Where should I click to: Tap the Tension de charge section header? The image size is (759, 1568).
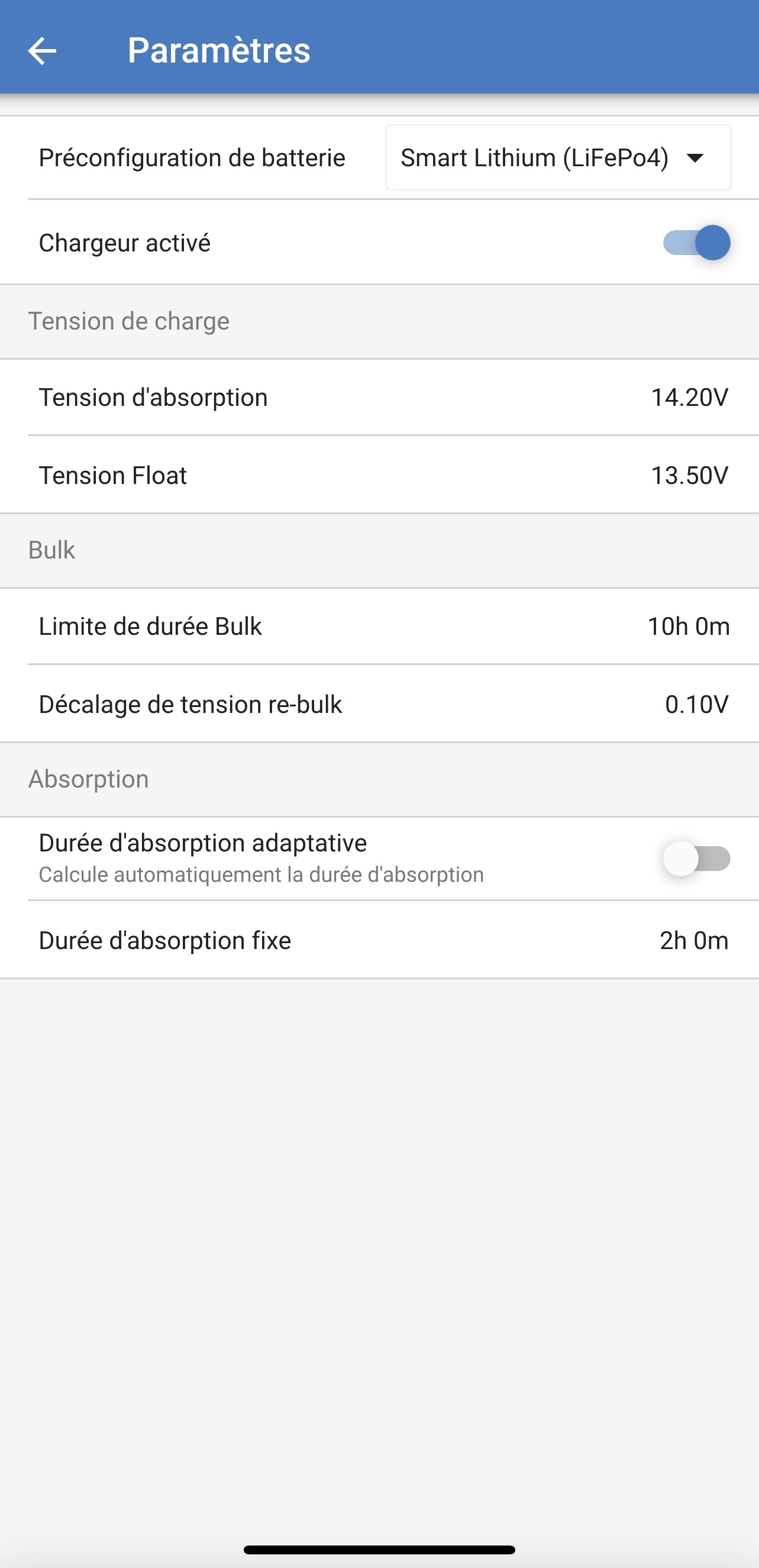point(128,321)
